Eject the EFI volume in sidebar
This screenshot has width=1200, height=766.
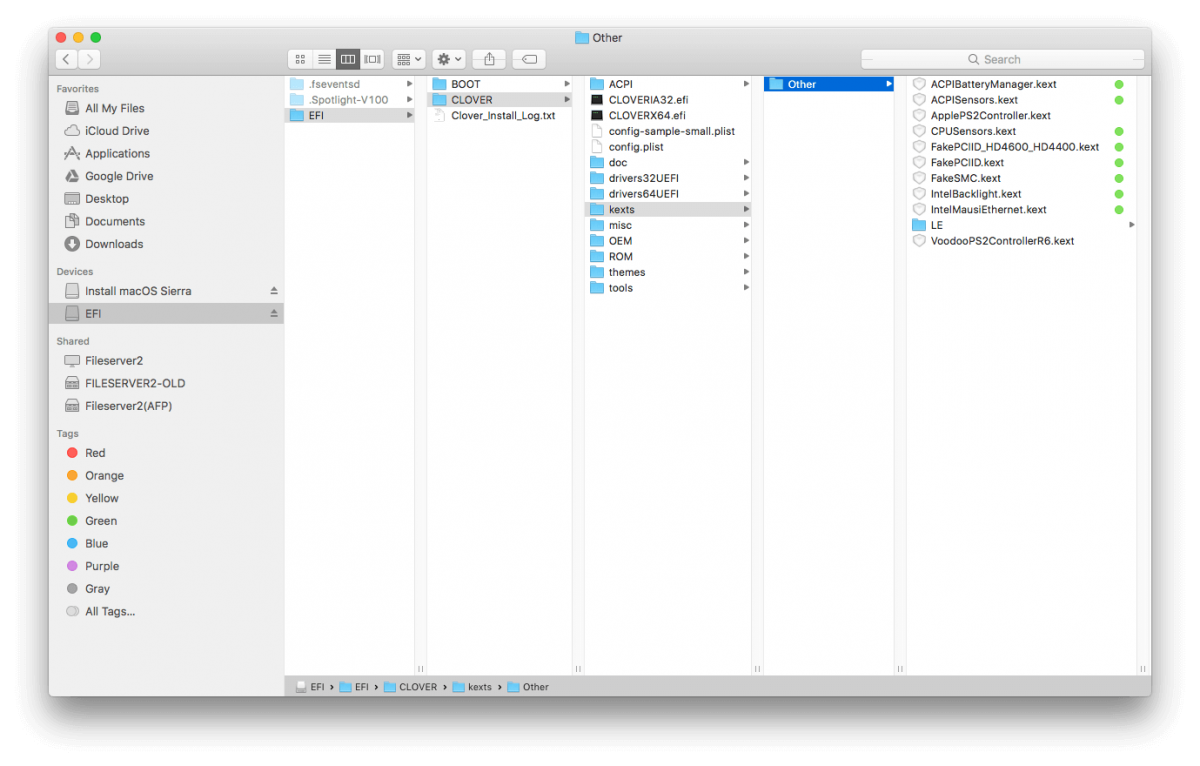click(274, 314)
